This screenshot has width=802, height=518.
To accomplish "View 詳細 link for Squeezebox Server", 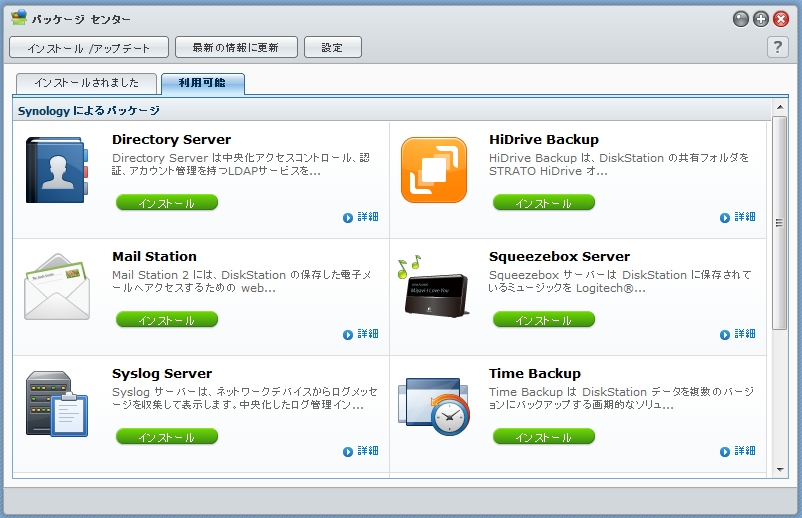I will coord(745,334).
